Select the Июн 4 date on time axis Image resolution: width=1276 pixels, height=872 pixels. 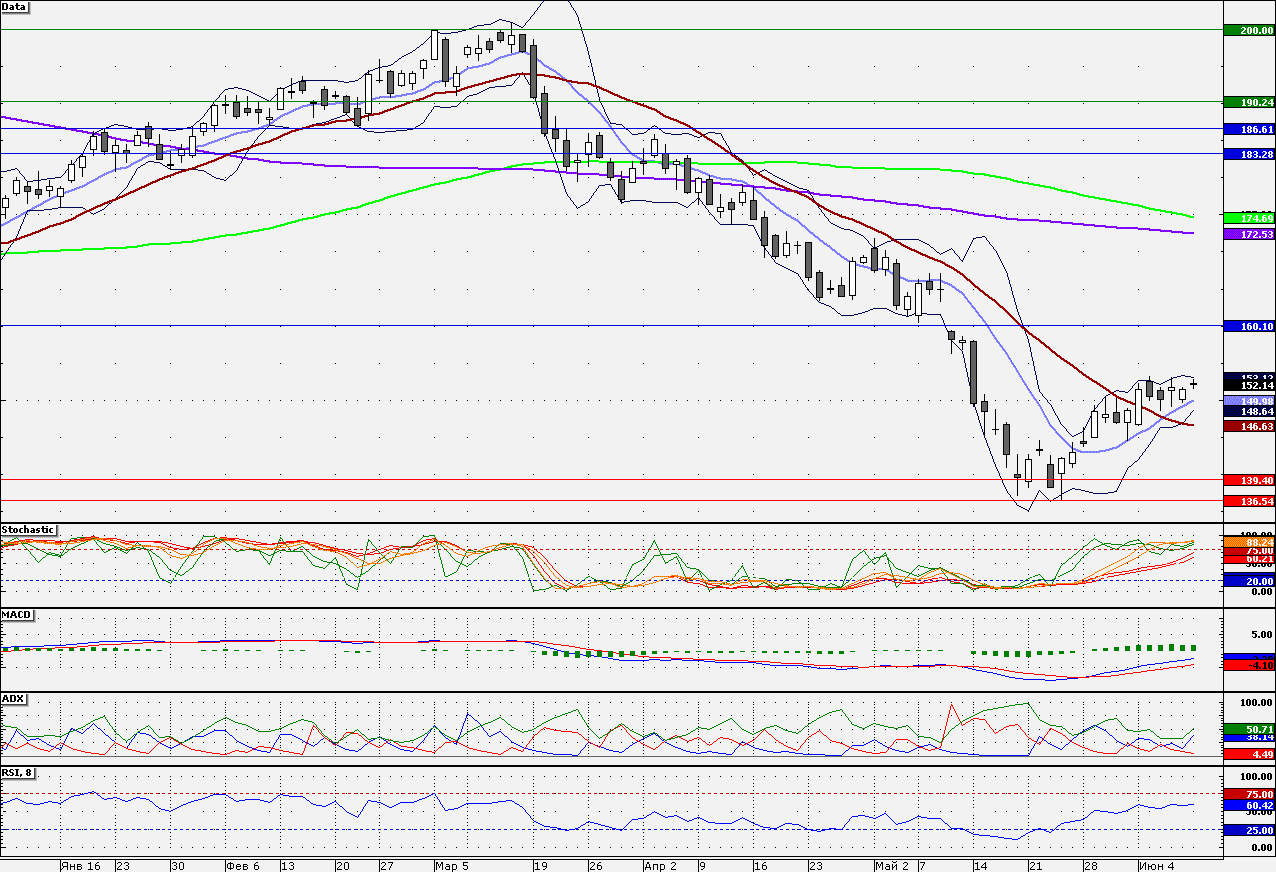[x=1154, y=865]
